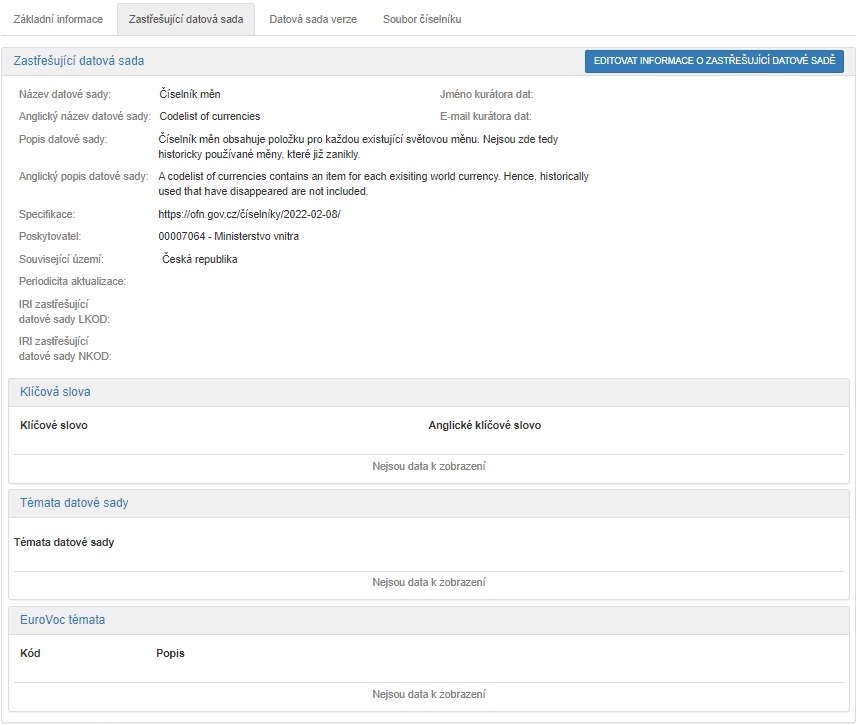The height and width of the screenshot is (725, 858).
Task: Go to the Soubor číselníku tab
Action: point(421,19)
